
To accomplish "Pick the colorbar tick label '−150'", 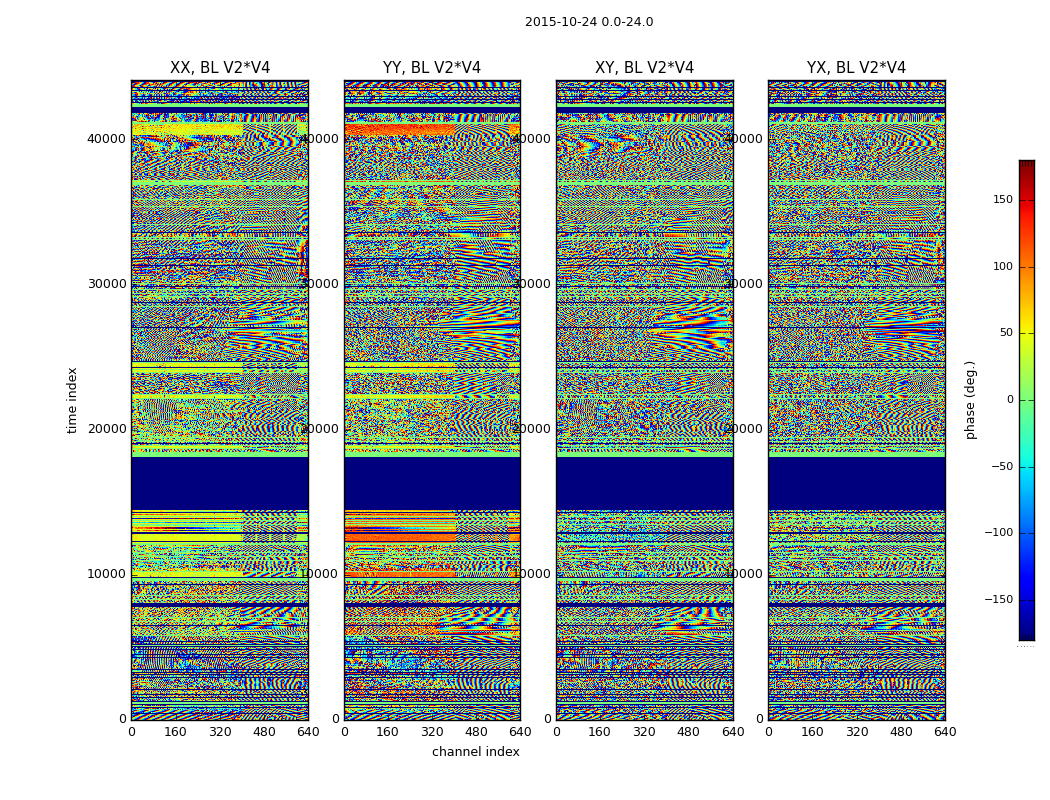I will [x=998, y=600].
